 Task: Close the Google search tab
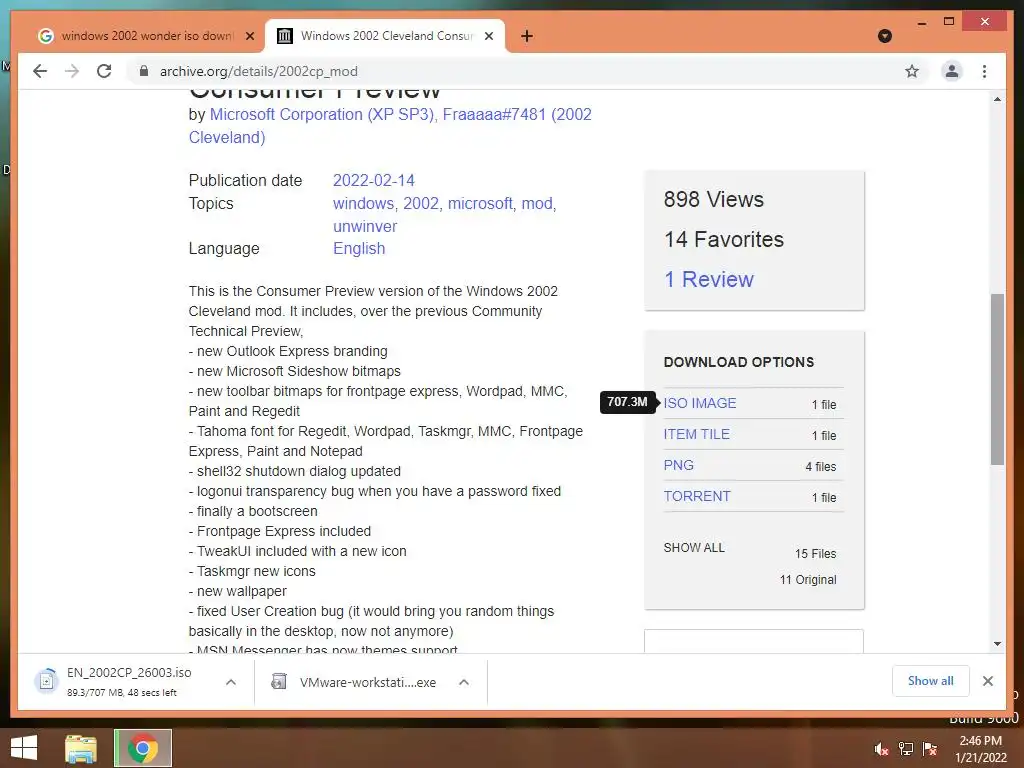click(x=249, y=36)
